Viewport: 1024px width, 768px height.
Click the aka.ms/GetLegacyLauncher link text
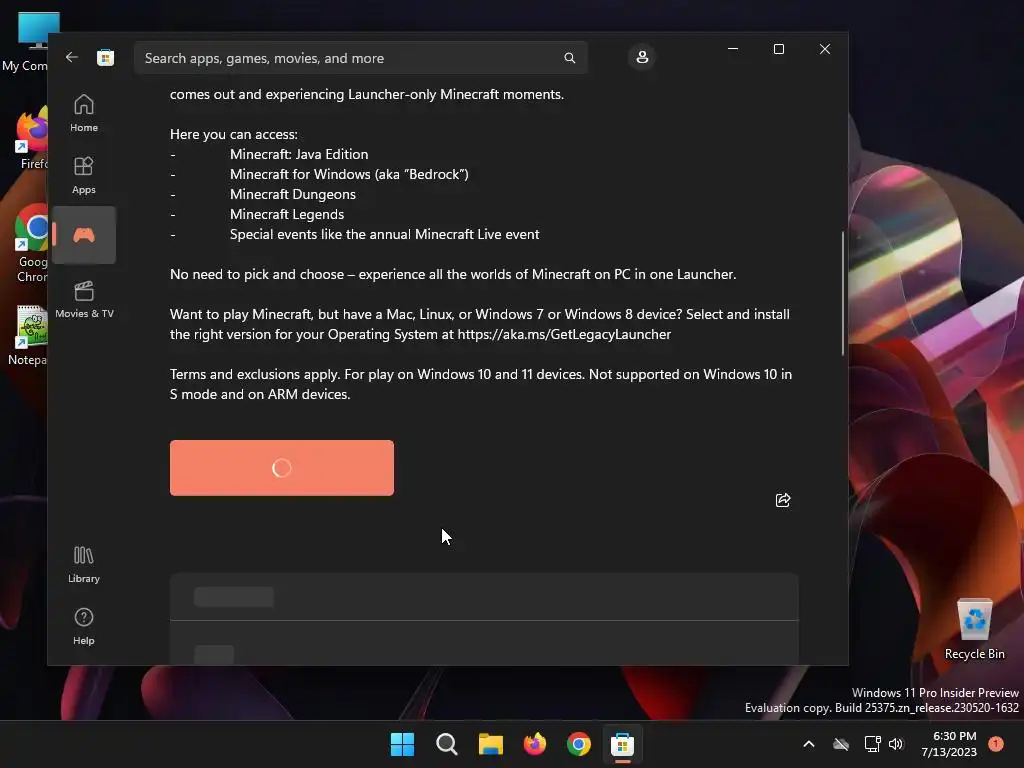(x=564, y=334)
